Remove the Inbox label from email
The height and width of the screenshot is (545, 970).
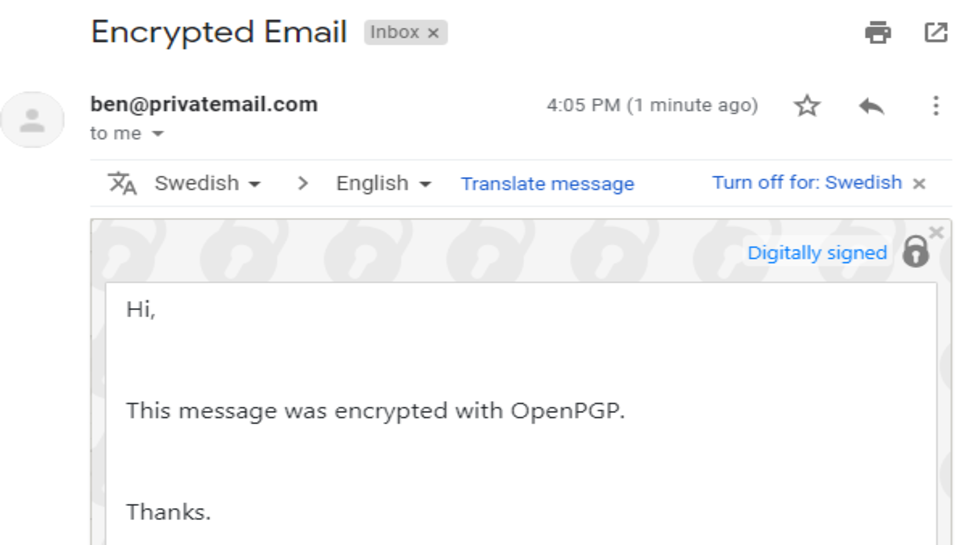tap(433, 33)
